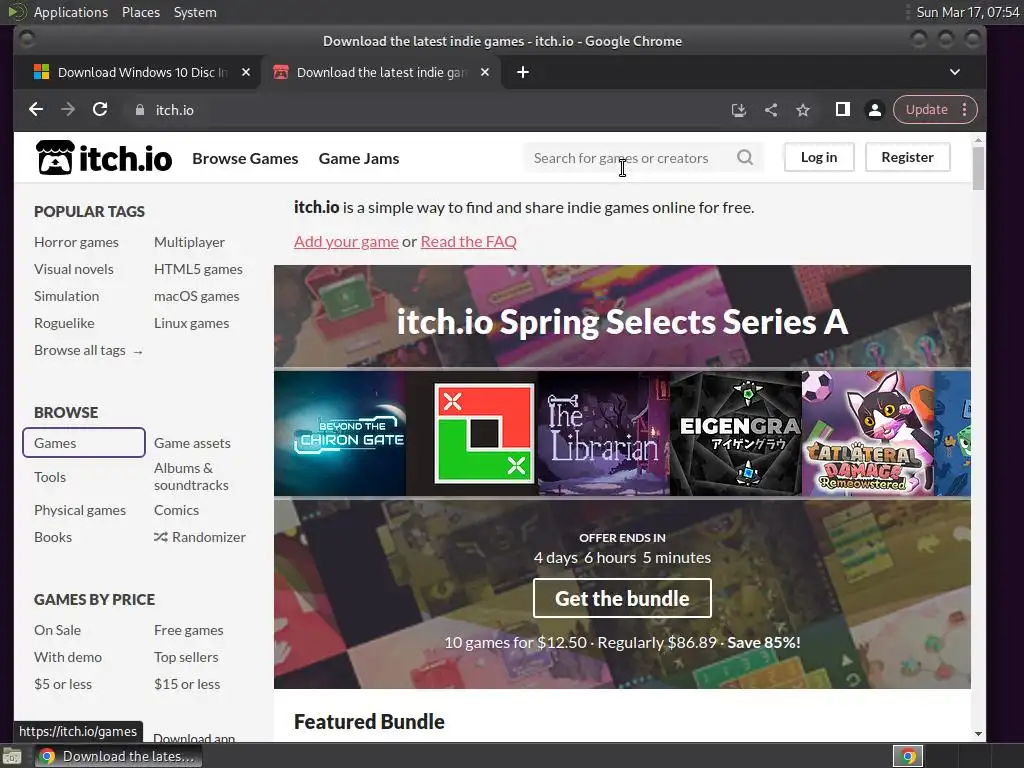The height and width of the screenshot is (768, 1024).
Task: Open $15 or less games
Action: (187, 684)
